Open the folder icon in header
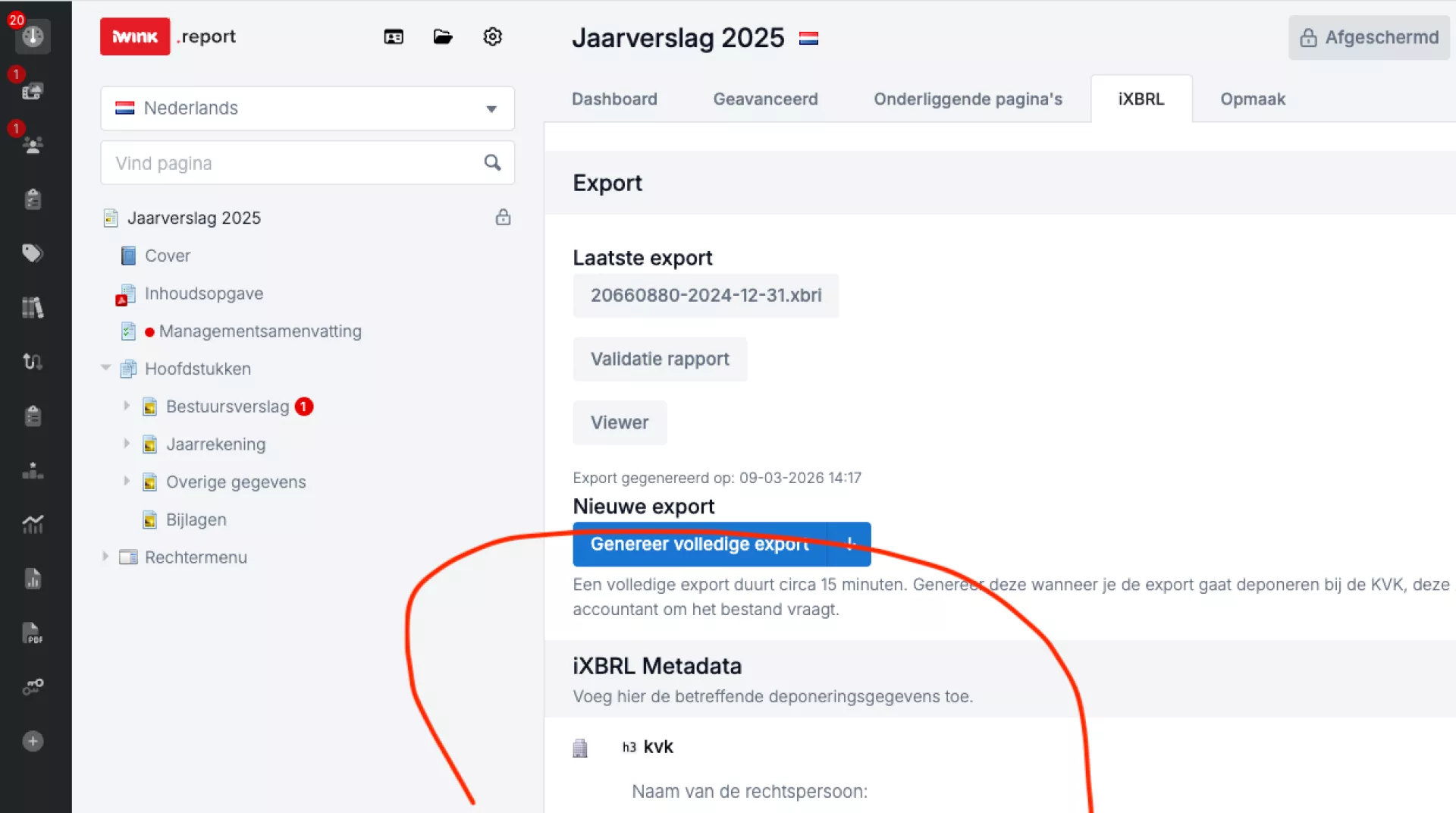Viewport: 1456px width, 813px height. coord(443,36)
